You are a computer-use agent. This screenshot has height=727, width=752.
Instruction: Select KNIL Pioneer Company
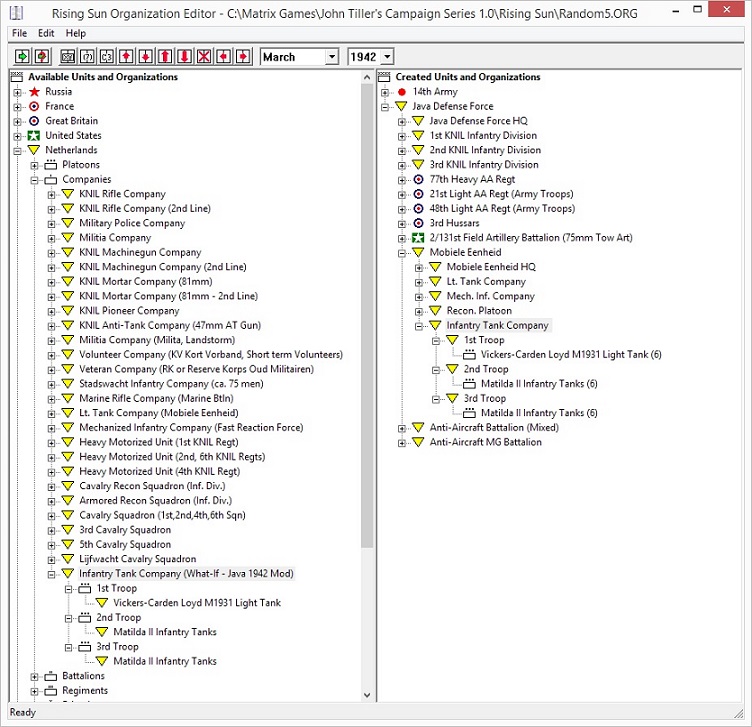[129, 311]
